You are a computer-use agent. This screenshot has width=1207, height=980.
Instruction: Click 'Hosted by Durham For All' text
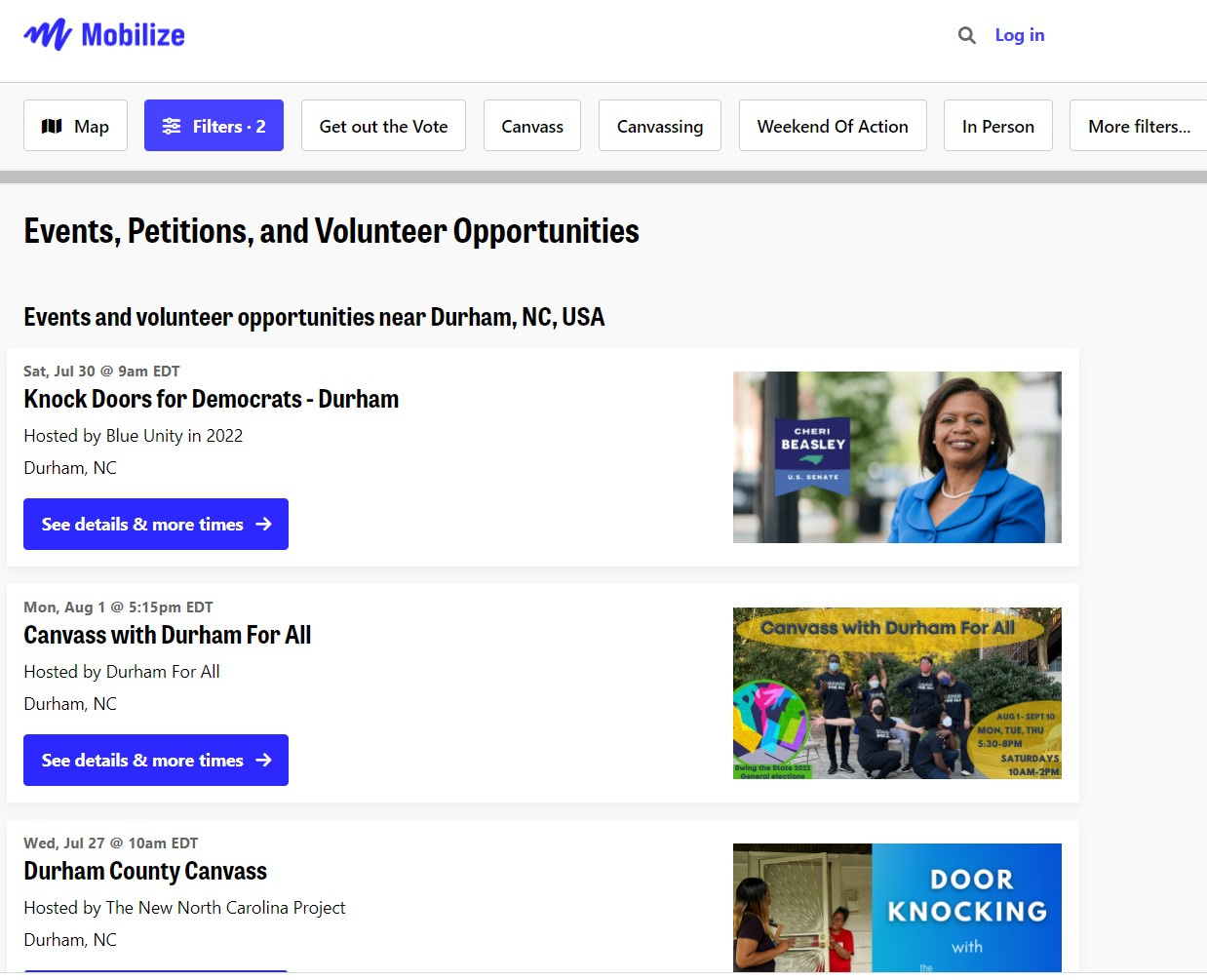[122, 672]
